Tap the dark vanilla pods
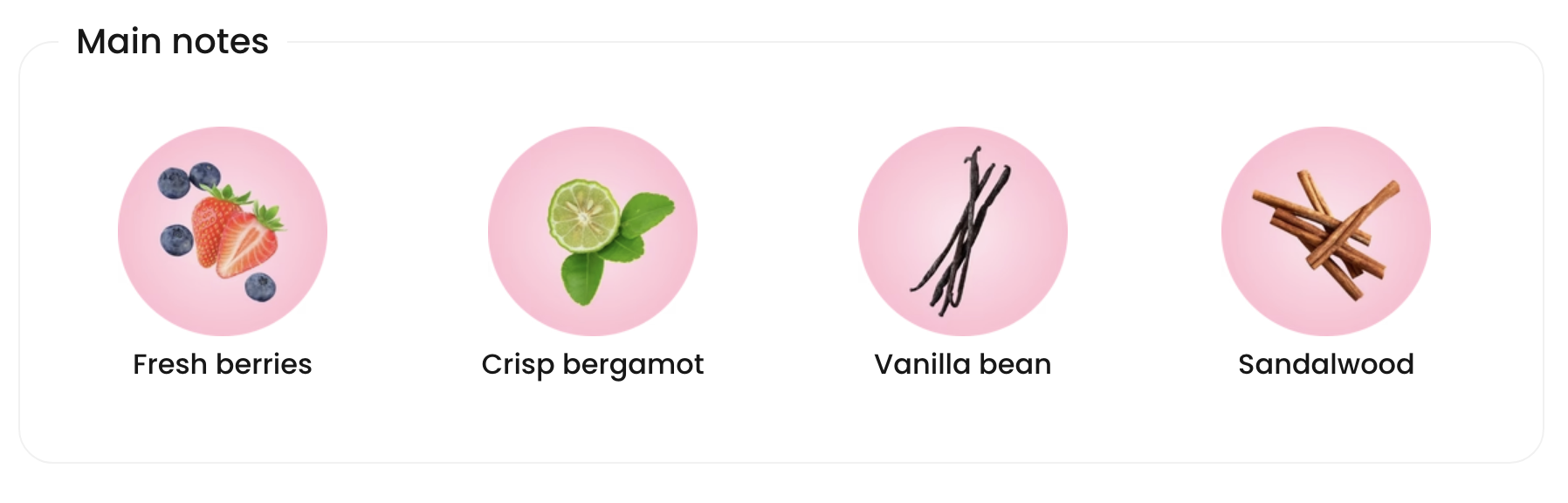Image resolution: width=1568 pixels, height=503 pixels. click(961, 231)
